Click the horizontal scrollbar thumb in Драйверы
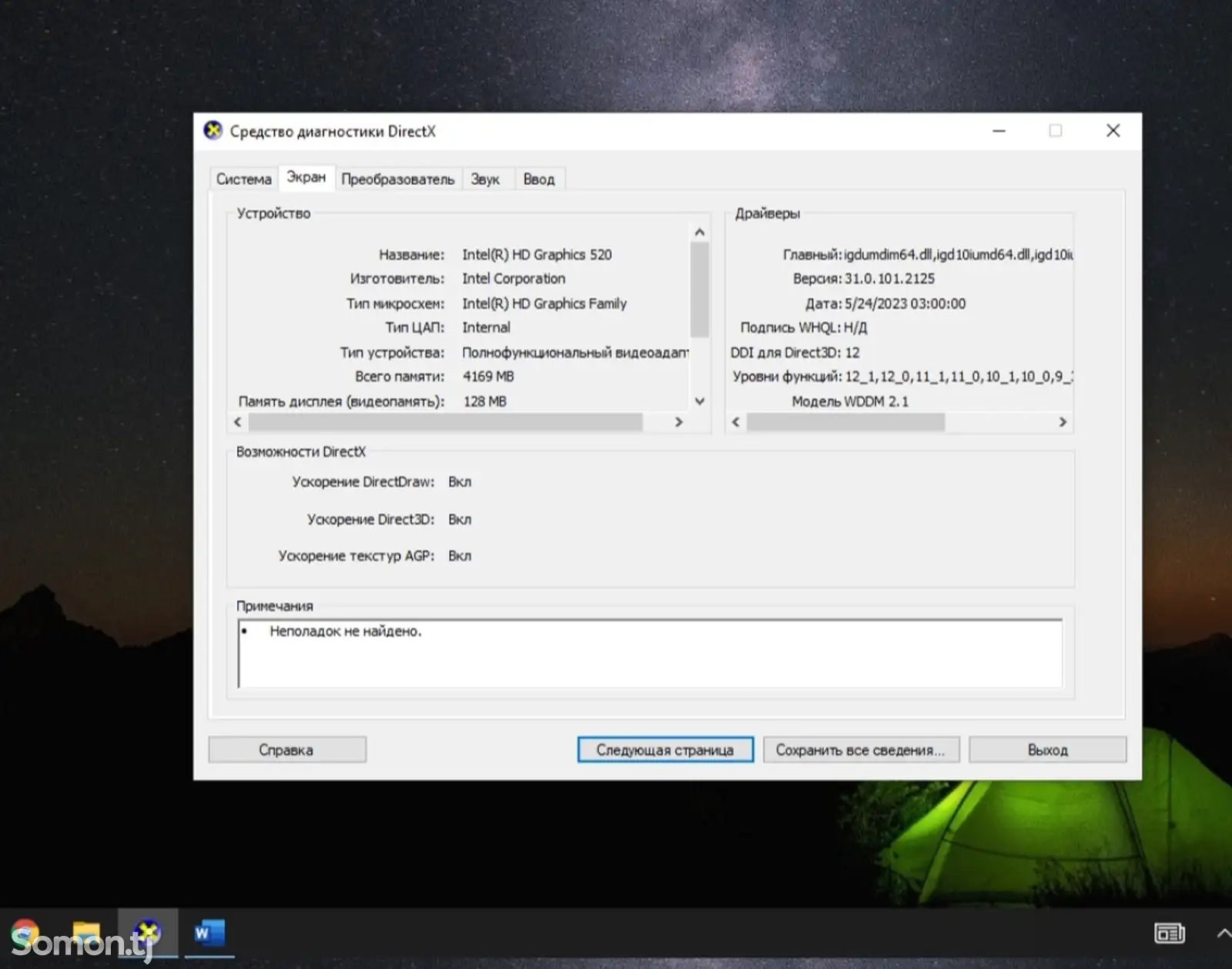The width and height of the screenshot is (1232, 969). (x=845, y=421)
